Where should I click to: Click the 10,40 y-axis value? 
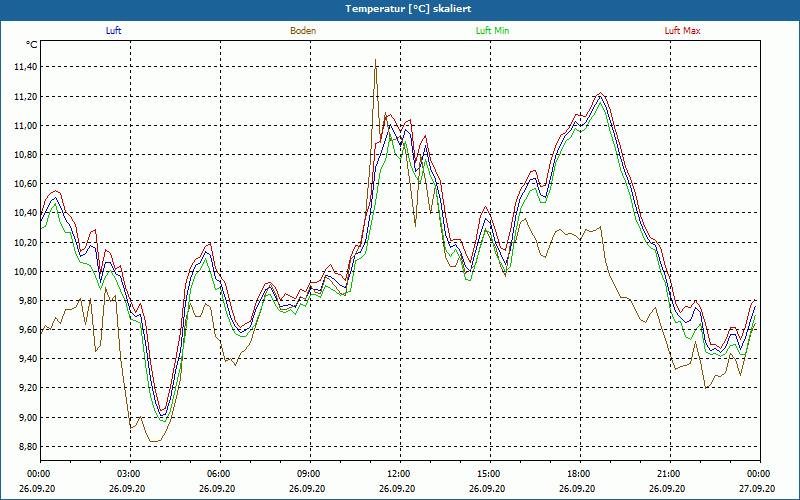click(27, 213)
